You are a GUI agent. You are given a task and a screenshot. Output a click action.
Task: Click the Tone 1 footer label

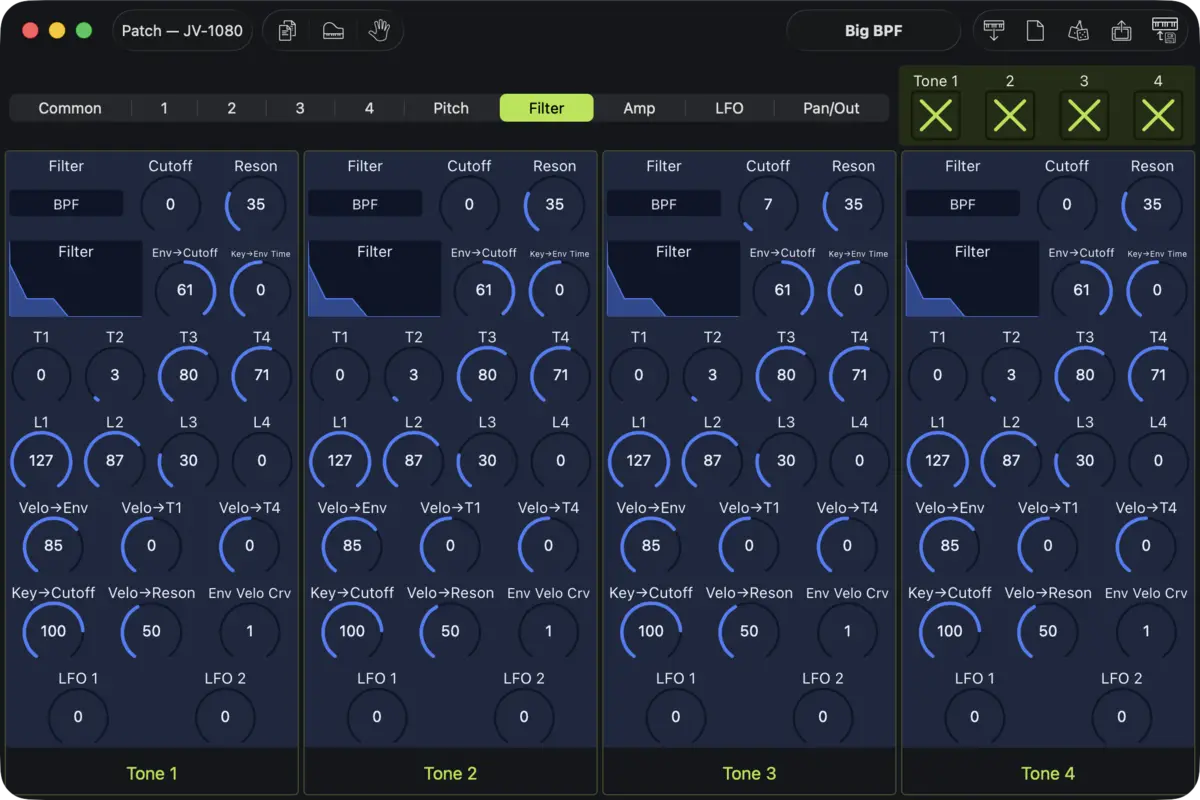(x=152, y=773)
